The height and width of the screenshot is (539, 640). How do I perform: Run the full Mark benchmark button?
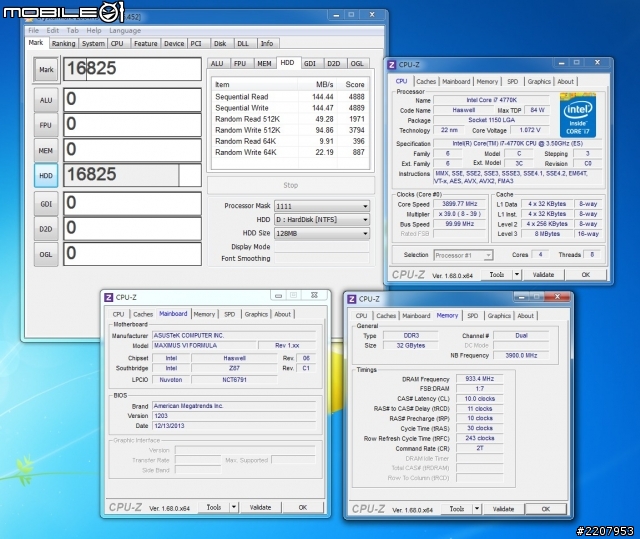click(46, 70)
